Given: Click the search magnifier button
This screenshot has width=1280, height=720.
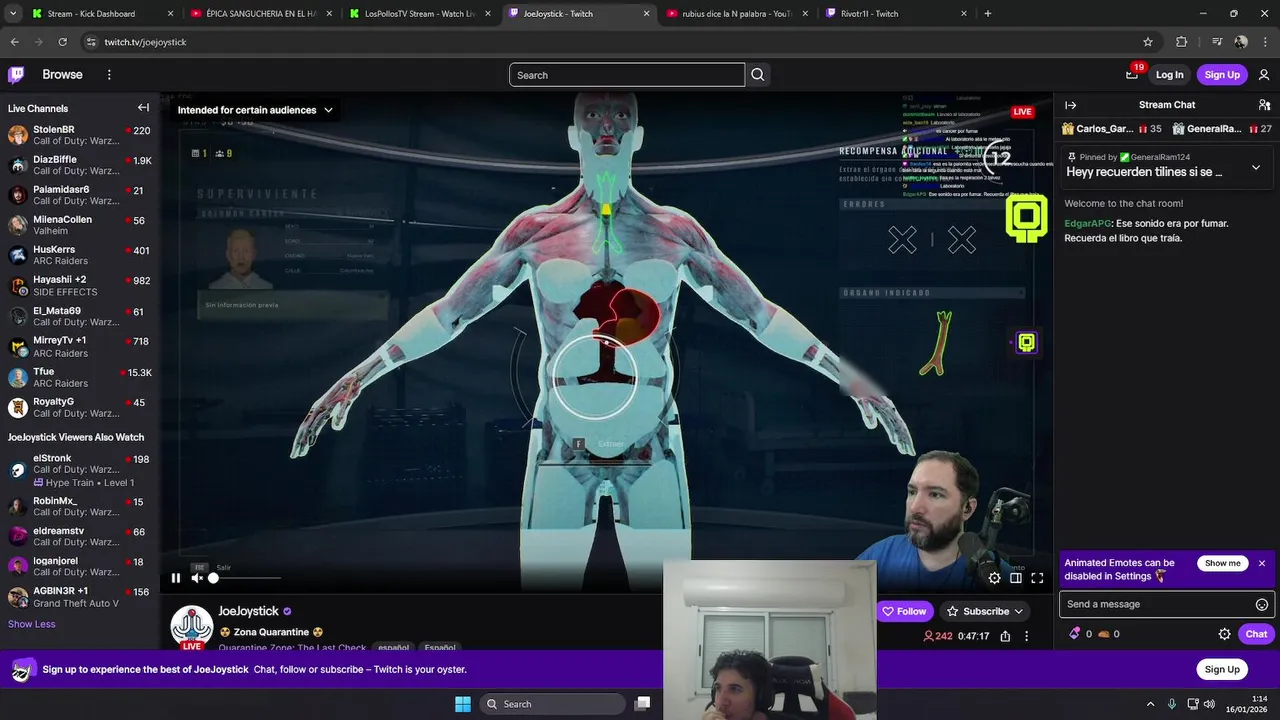Looking at the screenshot, I should point(758,75).
